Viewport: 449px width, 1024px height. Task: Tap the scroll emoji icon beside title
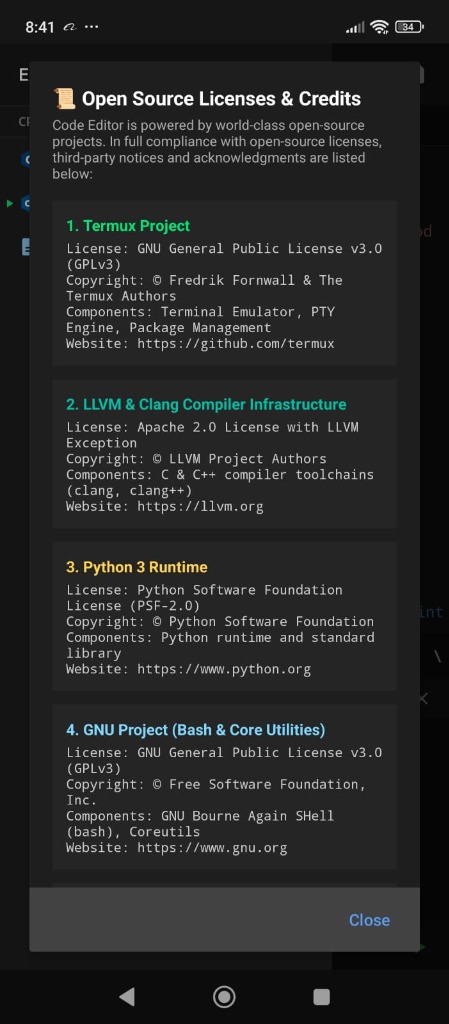pyautogui.click(x=65, y=99)
